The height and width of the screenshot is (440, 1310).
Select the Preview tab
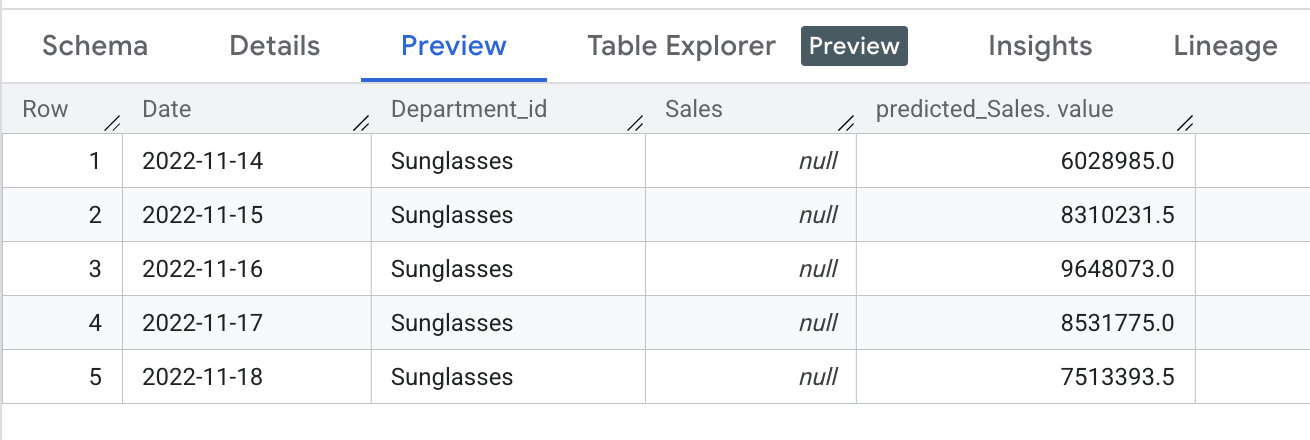tap(454, 46)
